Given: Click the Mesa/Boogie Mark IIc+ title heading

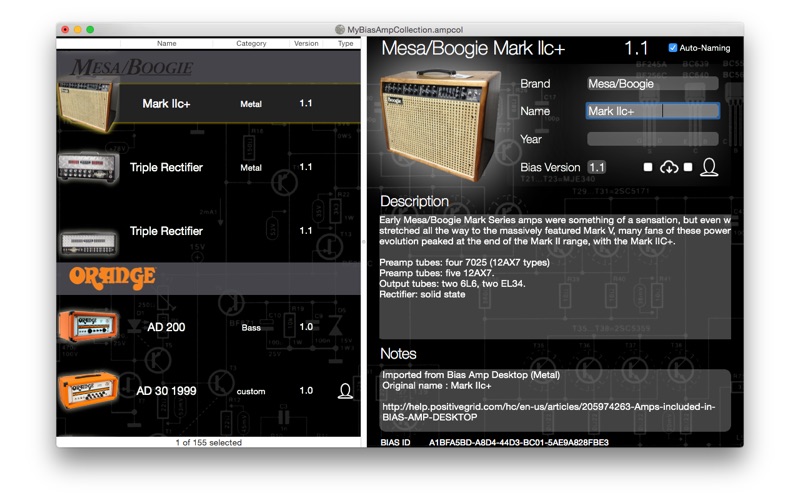Looking at the screenshot, I should [473, 48].
